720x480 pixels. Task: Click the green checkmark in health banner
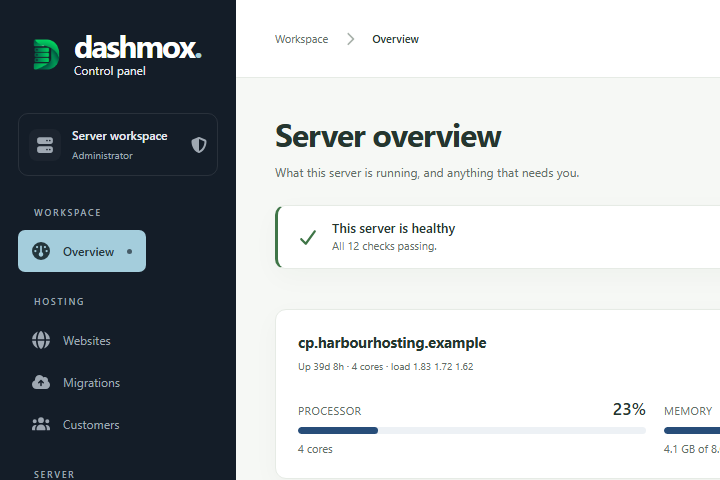click(x=308, y=237)
